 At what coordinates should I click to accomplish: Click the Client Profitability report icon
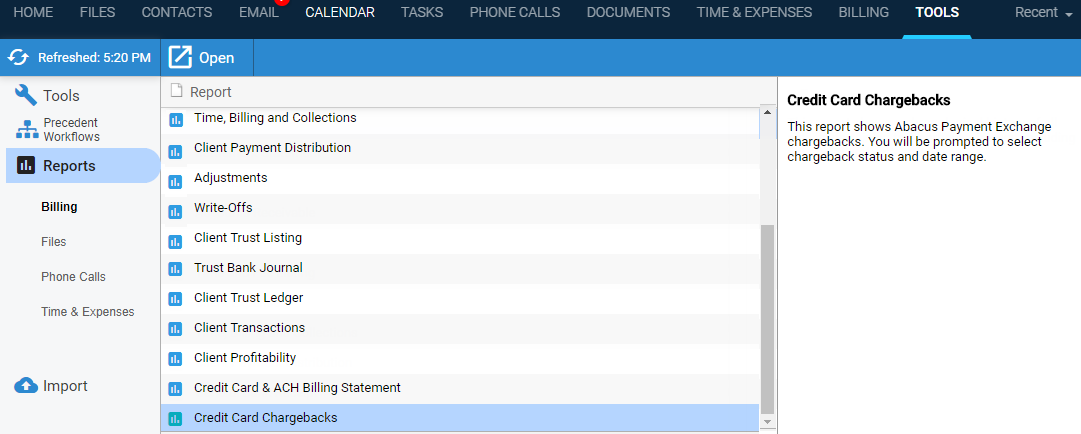click(x=175, y=360)
